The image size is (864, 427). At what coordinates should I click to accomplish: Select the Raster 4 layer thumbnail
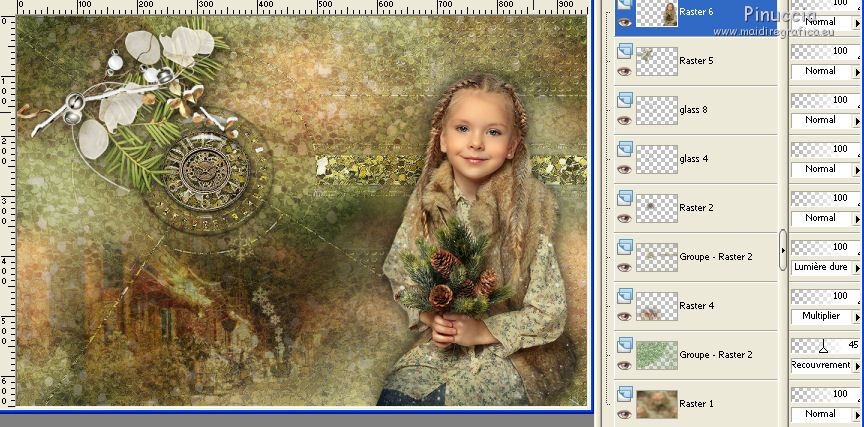[657, 306]
